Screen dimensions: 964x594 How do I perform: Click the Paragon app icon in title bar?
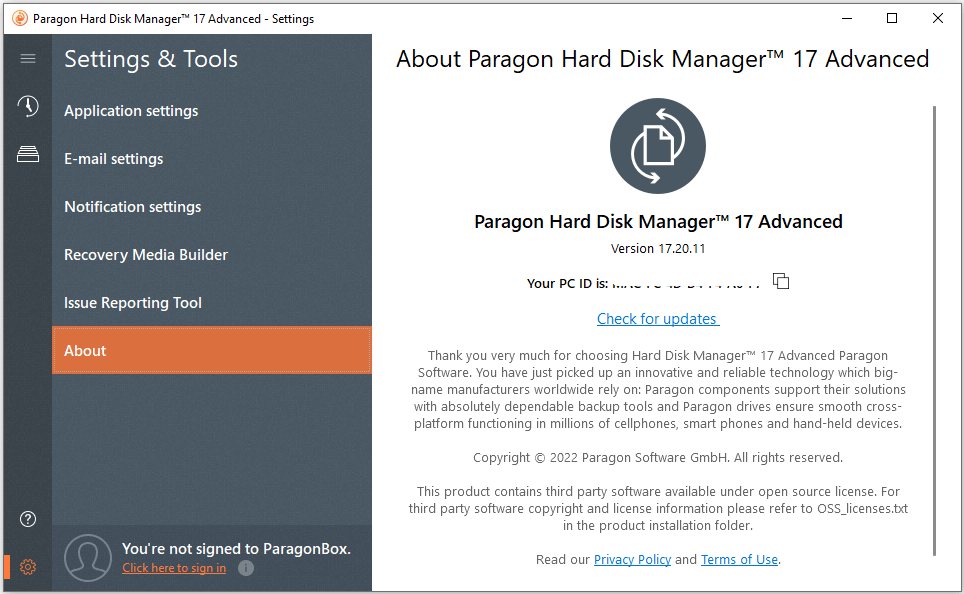(19, 18)
